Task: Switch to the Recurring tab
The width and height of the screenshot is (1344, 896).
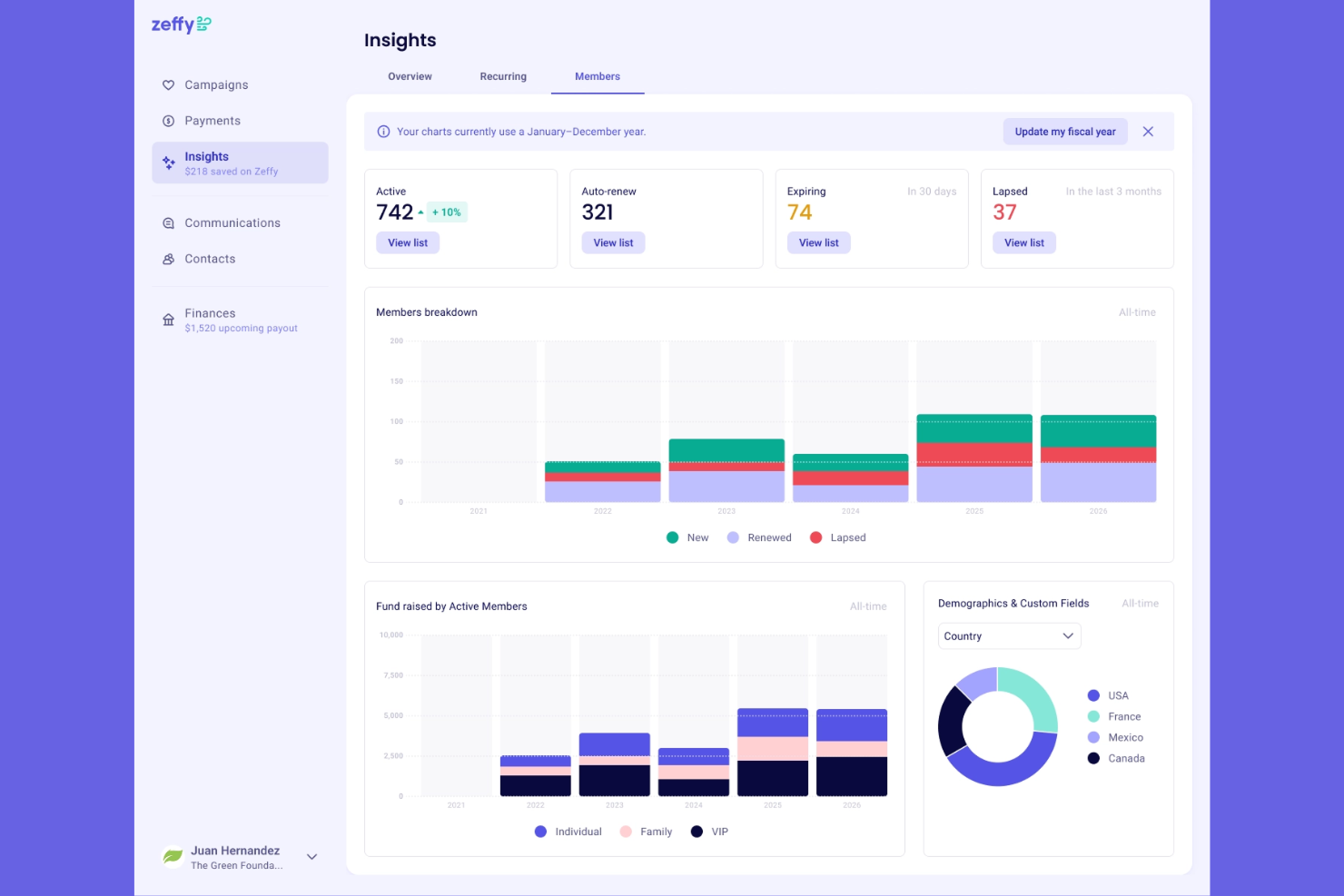Action: [503, 76]
